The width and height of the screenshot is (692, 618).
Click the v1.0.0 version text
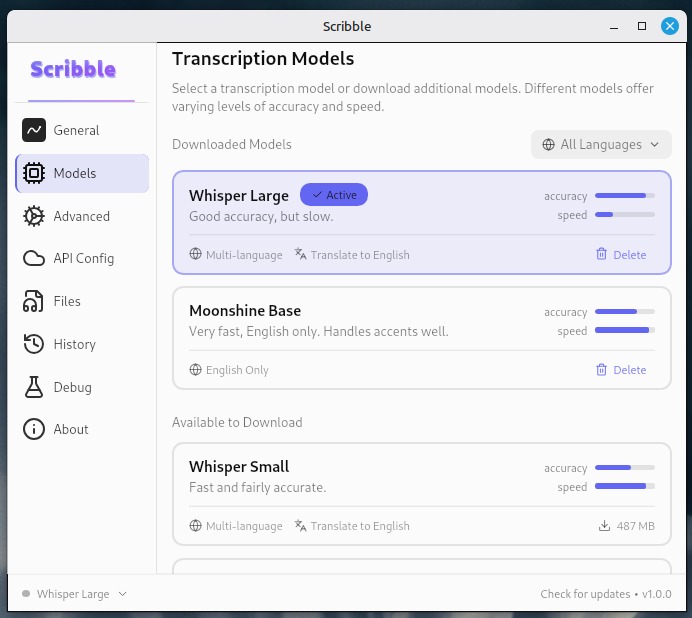[x=657, y=594]
